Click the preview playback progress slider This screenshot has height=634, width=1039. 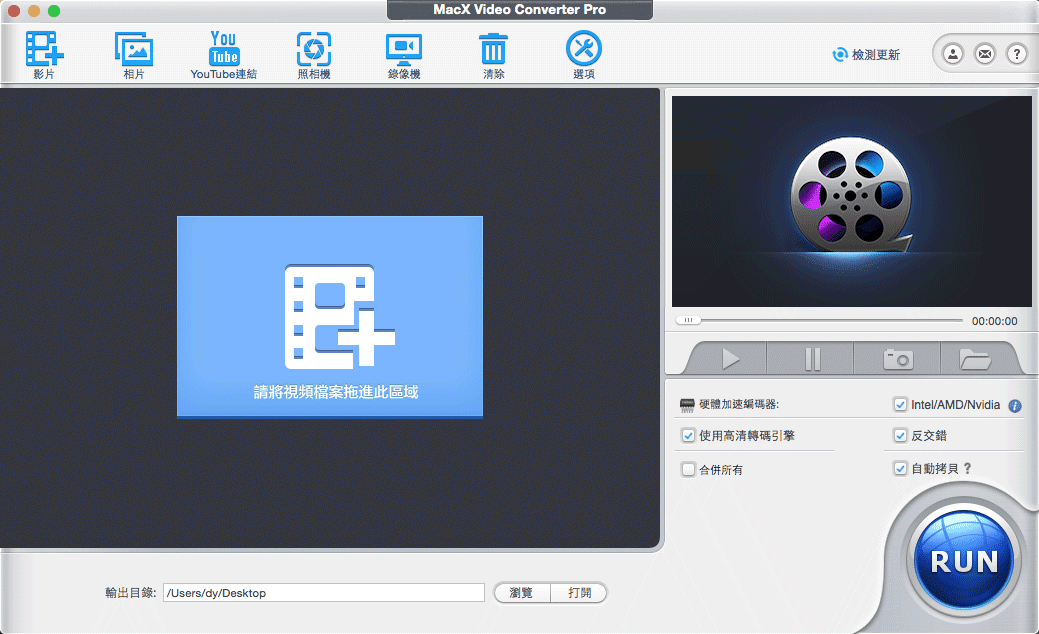point(819,320)
